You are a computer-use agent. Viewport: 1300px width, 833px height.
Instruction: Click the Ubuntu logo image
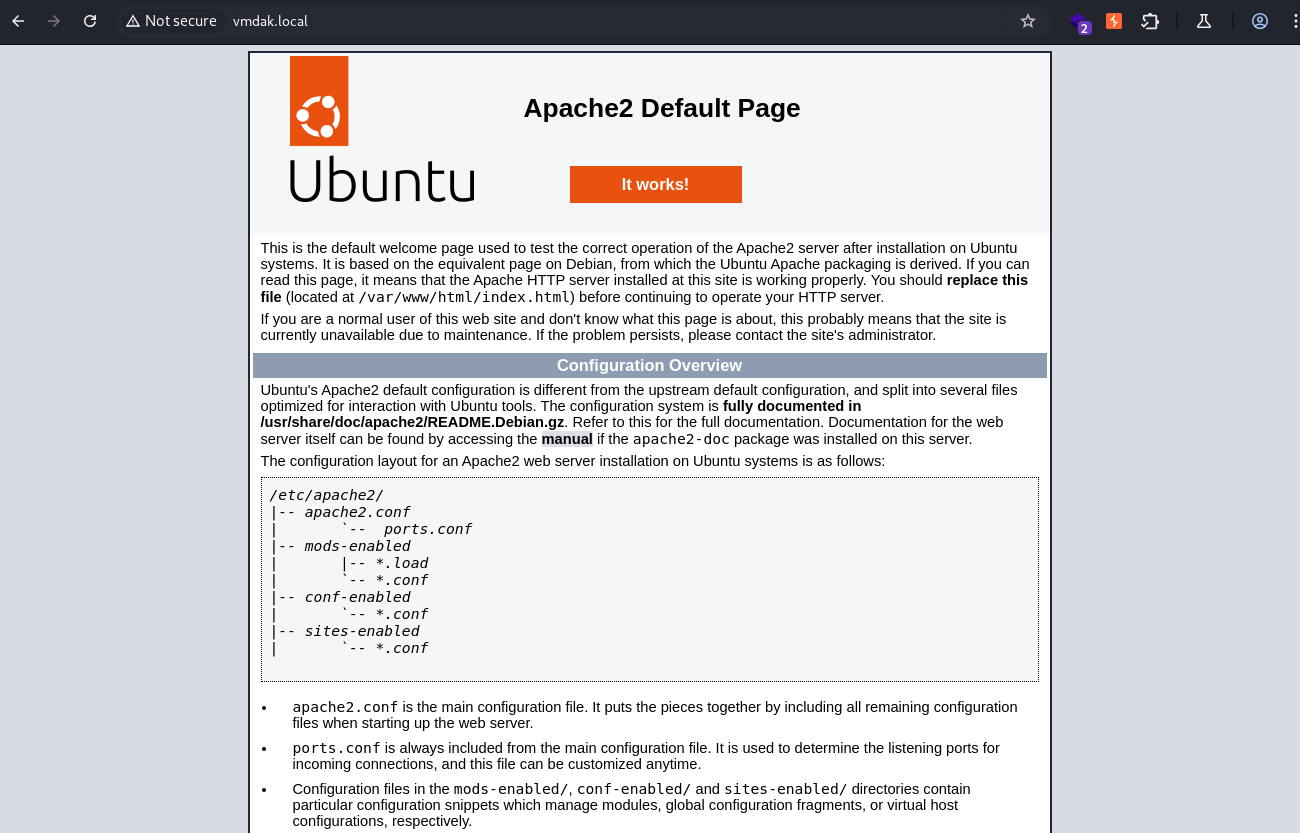382,129
